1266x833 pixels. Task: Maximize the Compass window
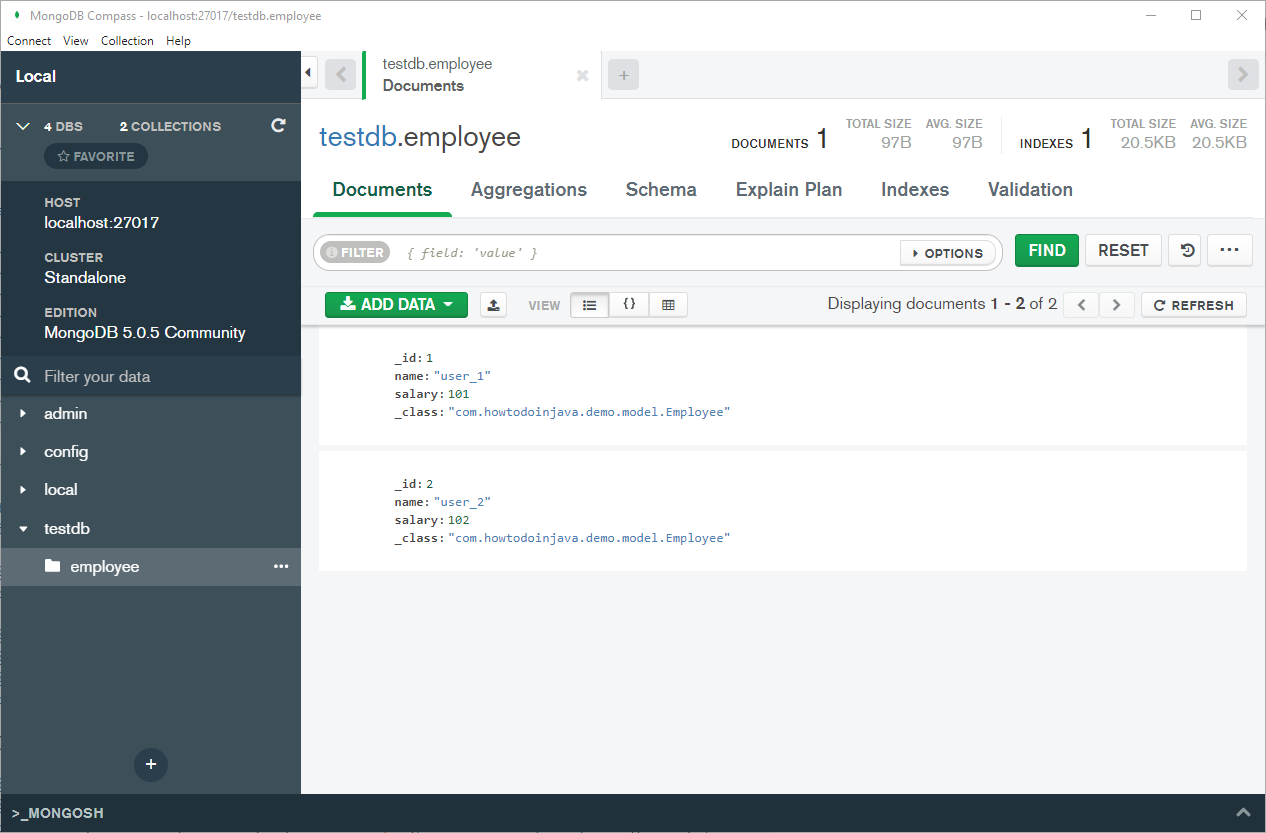point(1196,15)
